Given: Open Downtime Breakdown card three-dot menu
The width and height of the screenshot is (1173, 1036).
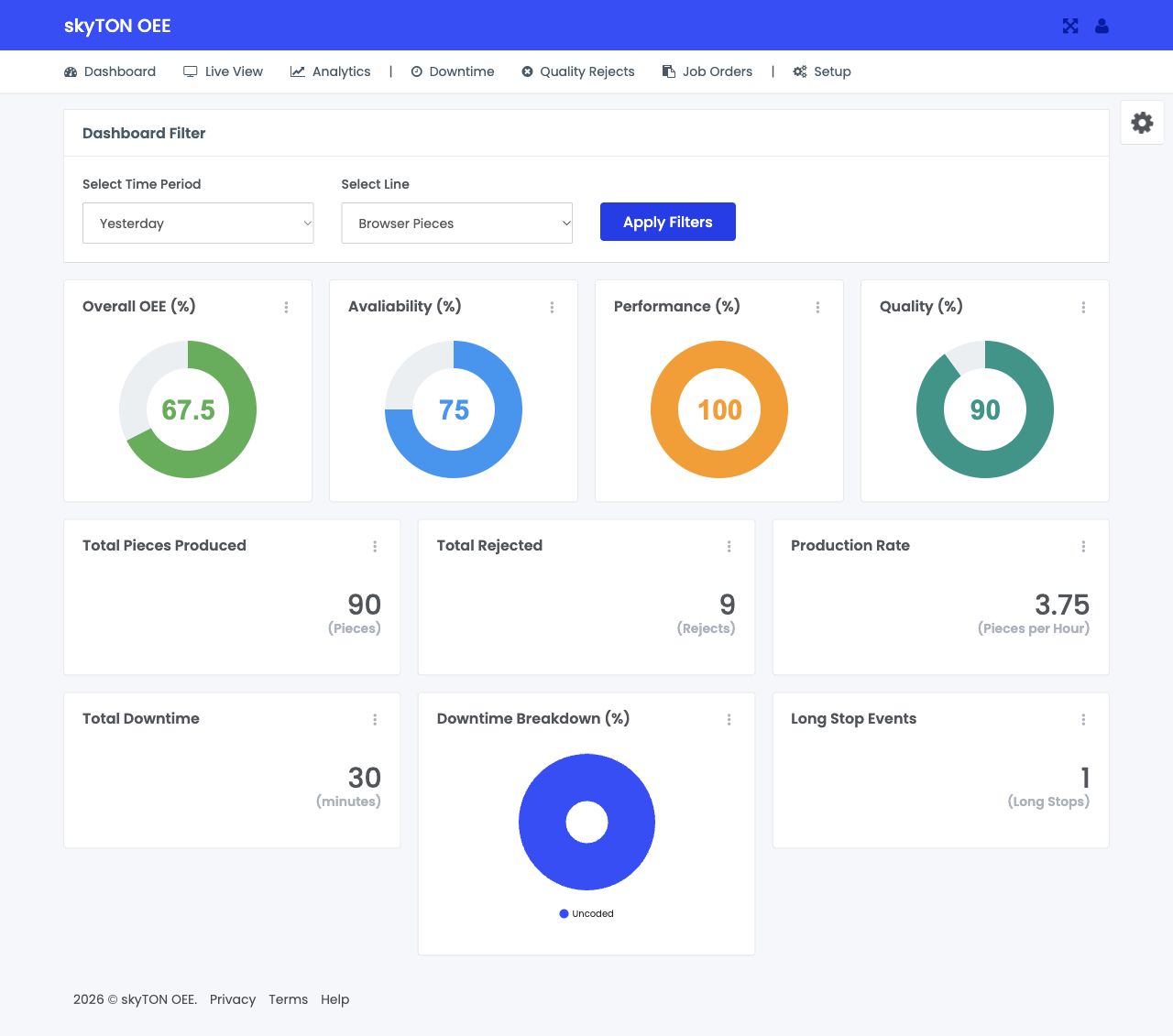Looking at the screenshot, I should 729,720.
